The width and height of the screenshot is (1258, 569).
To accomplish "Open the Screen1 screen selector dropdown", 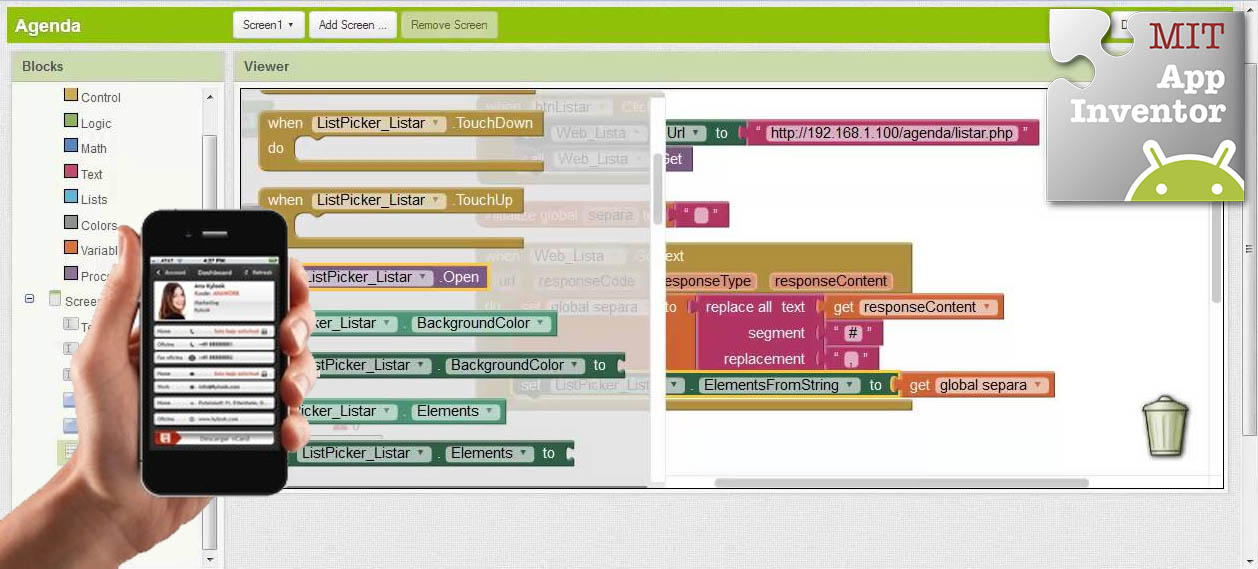I will coord(268,25).
